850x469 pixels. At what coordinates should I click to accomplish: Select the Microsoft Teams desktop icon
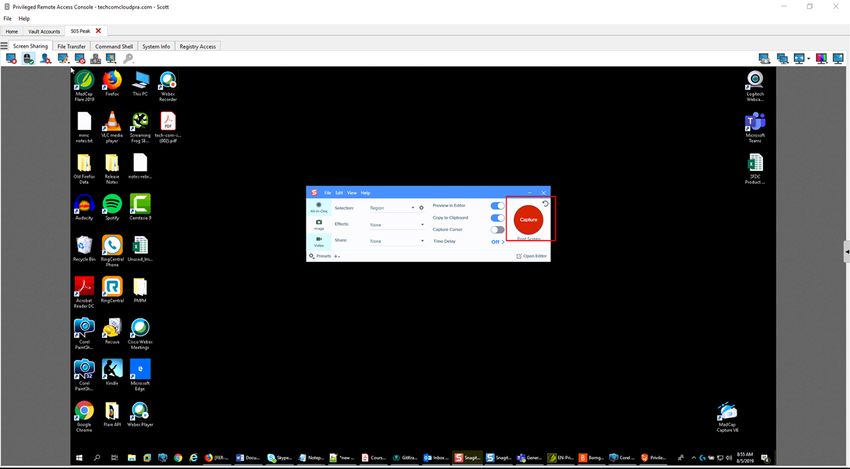coord(755,127)
